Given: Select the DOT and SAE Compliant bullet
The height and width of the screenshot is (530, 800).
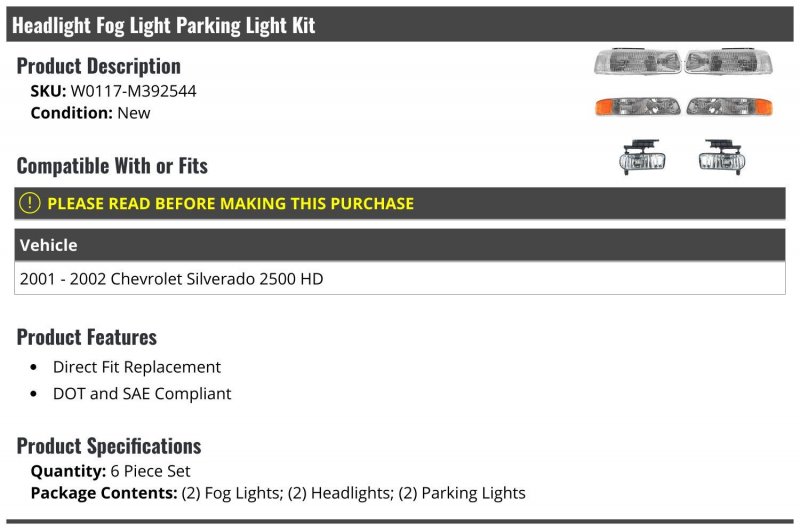Looking at the screenshot, I should pos(141,393).
